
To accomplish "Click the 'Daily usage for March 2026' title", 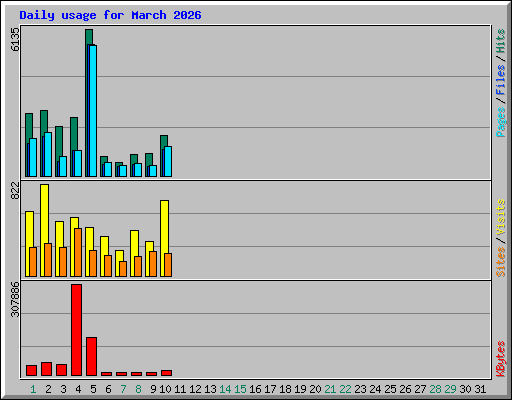I will tap(110, 15).
